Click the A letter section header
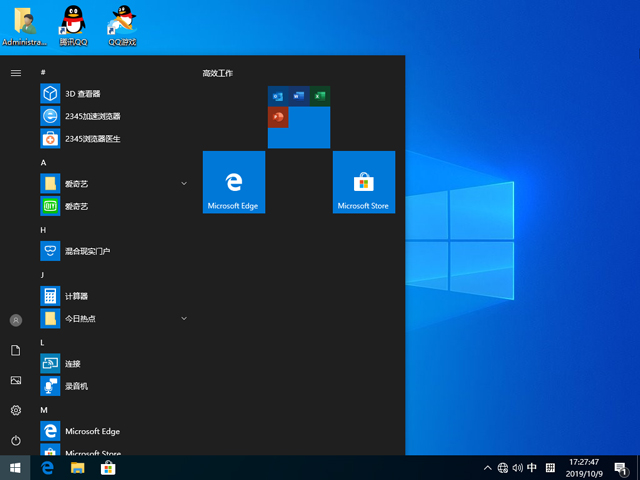640x480 pixels. click(x=43, y=162)
